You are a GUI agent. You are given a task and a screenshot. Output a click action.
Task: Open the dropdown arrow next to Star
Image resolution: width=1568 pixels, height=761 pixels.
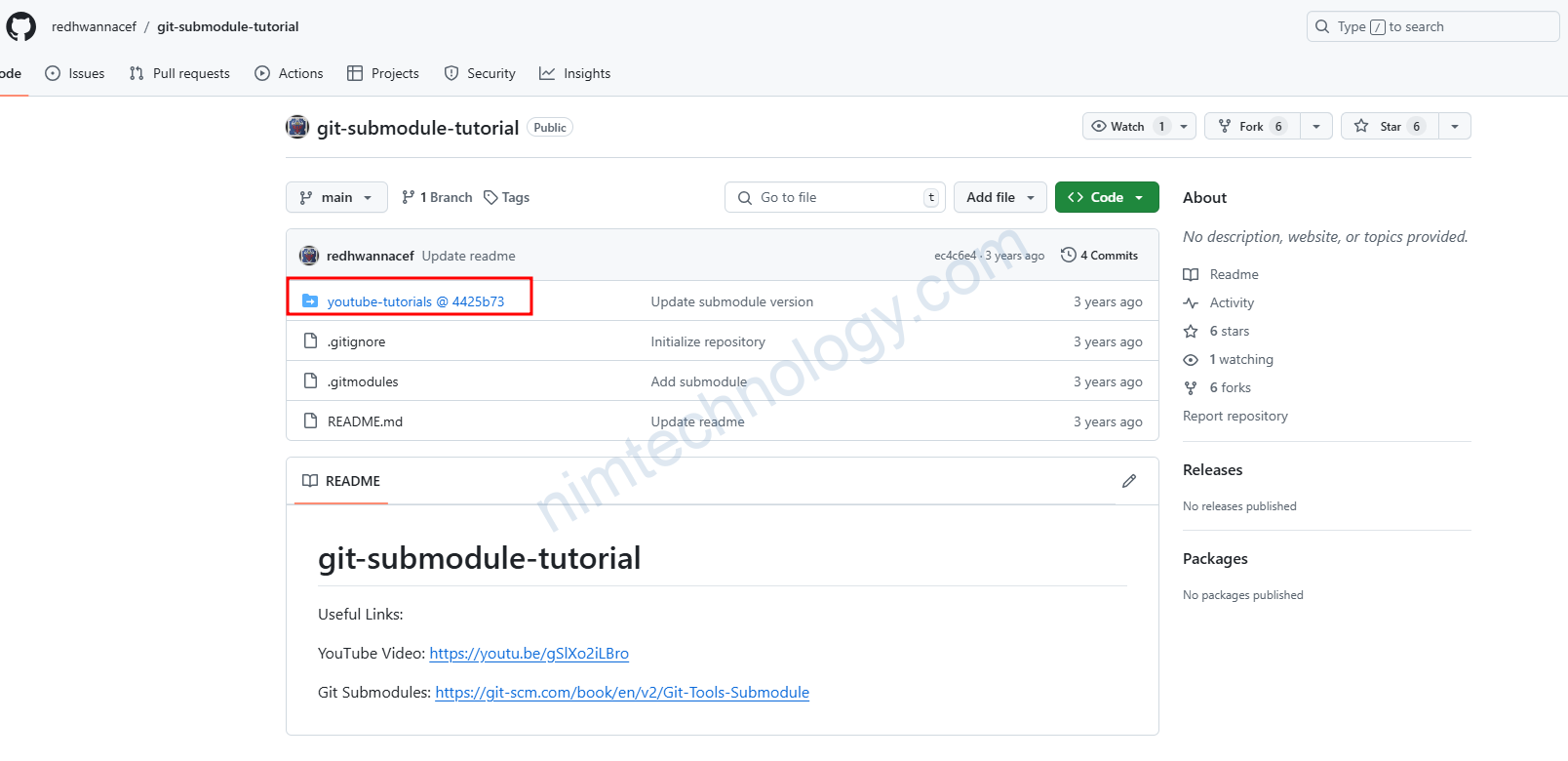[1455, 127]
